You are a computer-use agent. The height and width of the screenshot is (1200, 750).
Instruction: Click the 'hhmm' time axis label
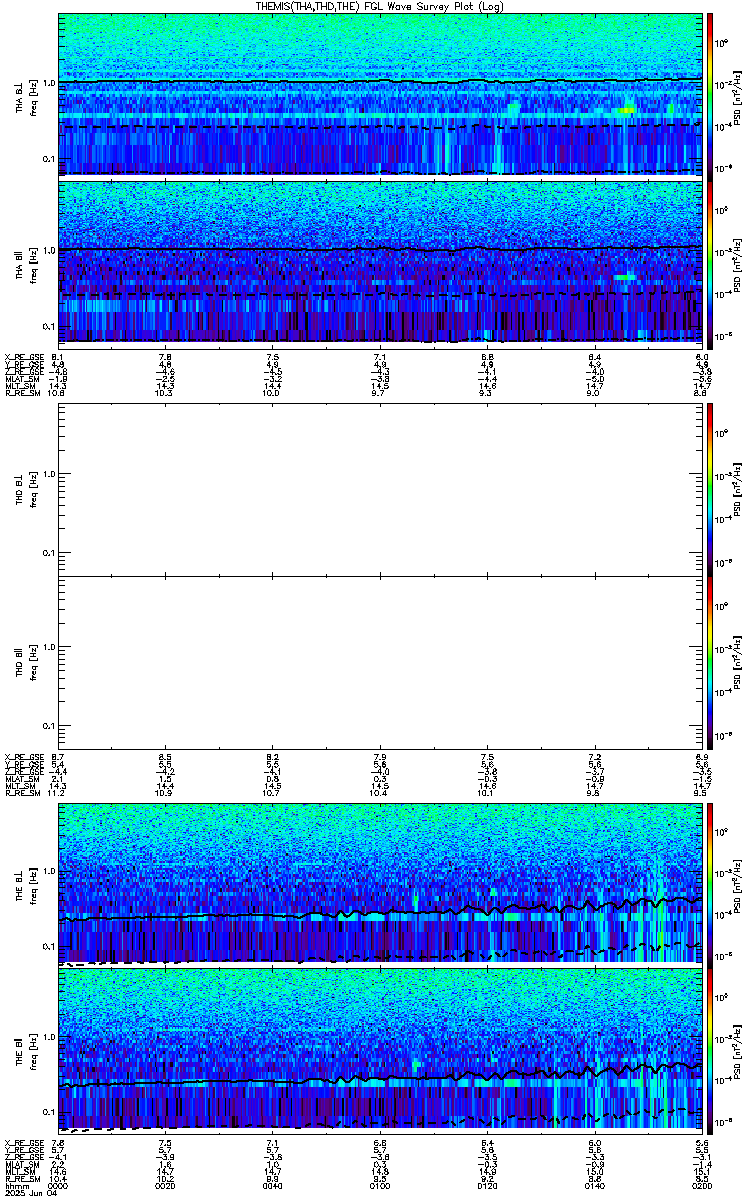coord(15,1185)
